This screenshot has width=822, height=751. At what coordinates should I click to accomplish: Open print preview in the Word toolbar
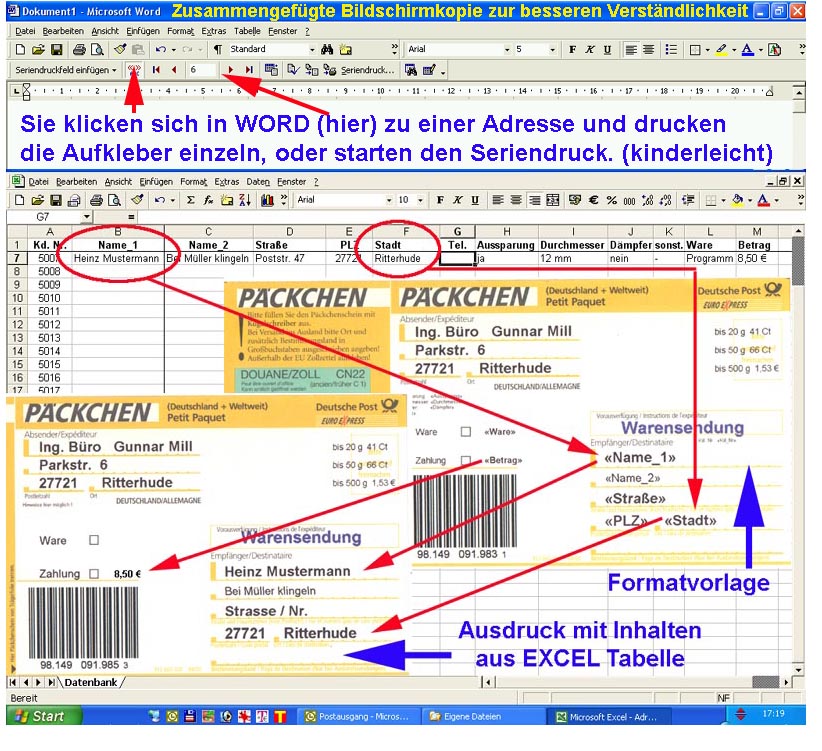98,50
